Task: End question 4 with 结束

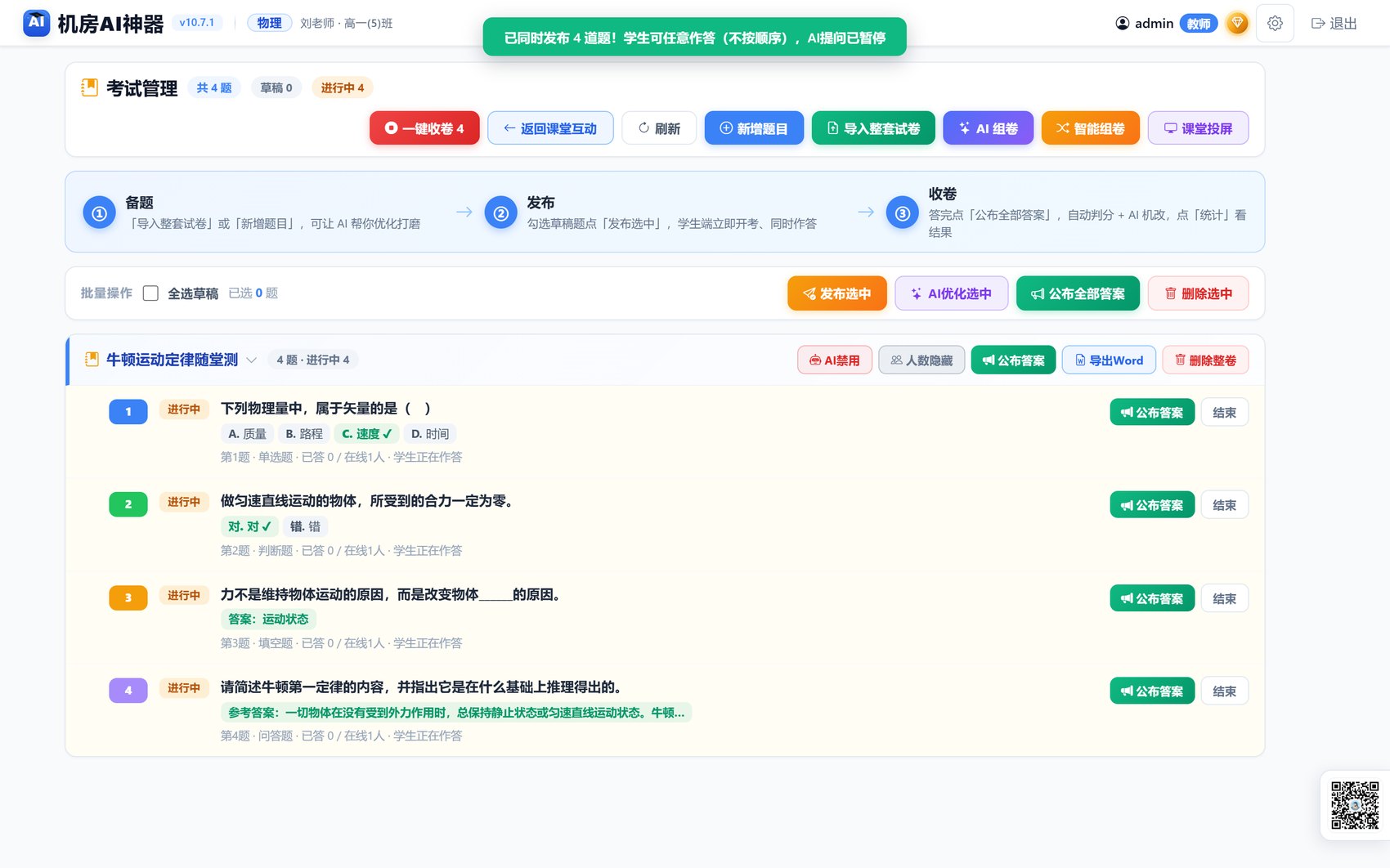Action: click(x=1224, y=691)
